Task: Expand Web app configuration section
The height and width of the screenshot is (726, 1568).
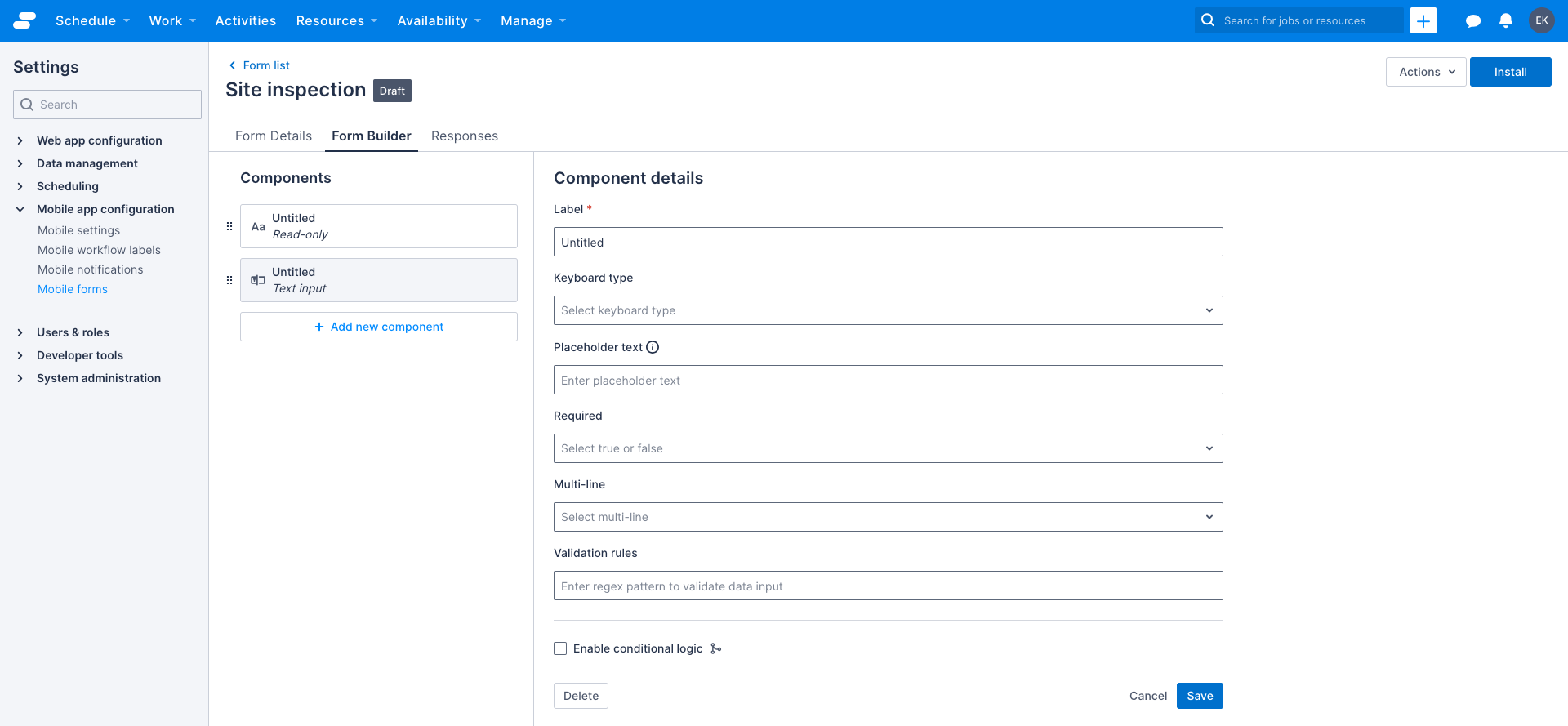Action: pyautogui.click(x=20, y=140)
